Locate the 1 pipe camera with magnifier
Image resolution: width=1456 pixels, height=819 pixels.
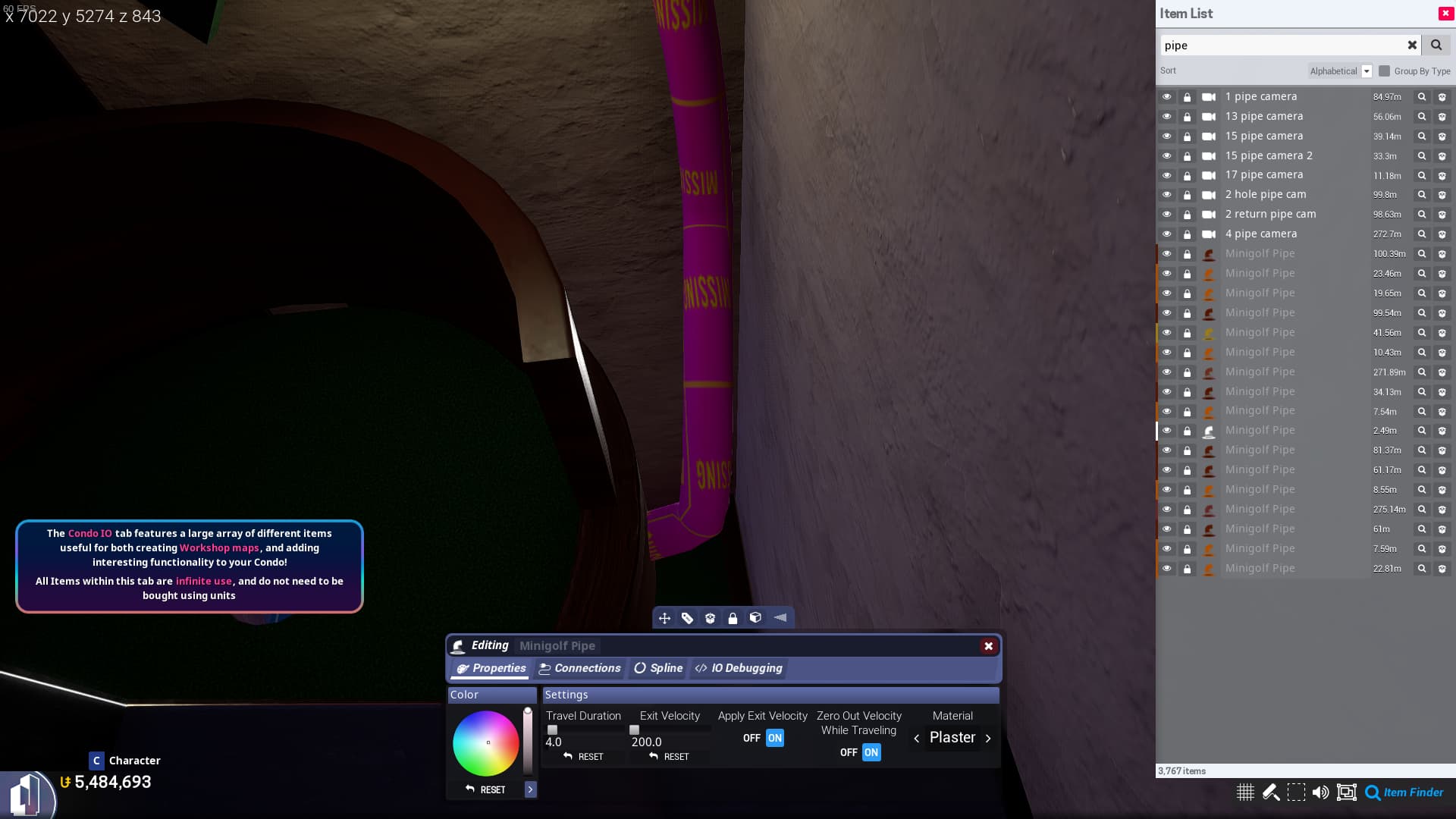(1422, 97)
